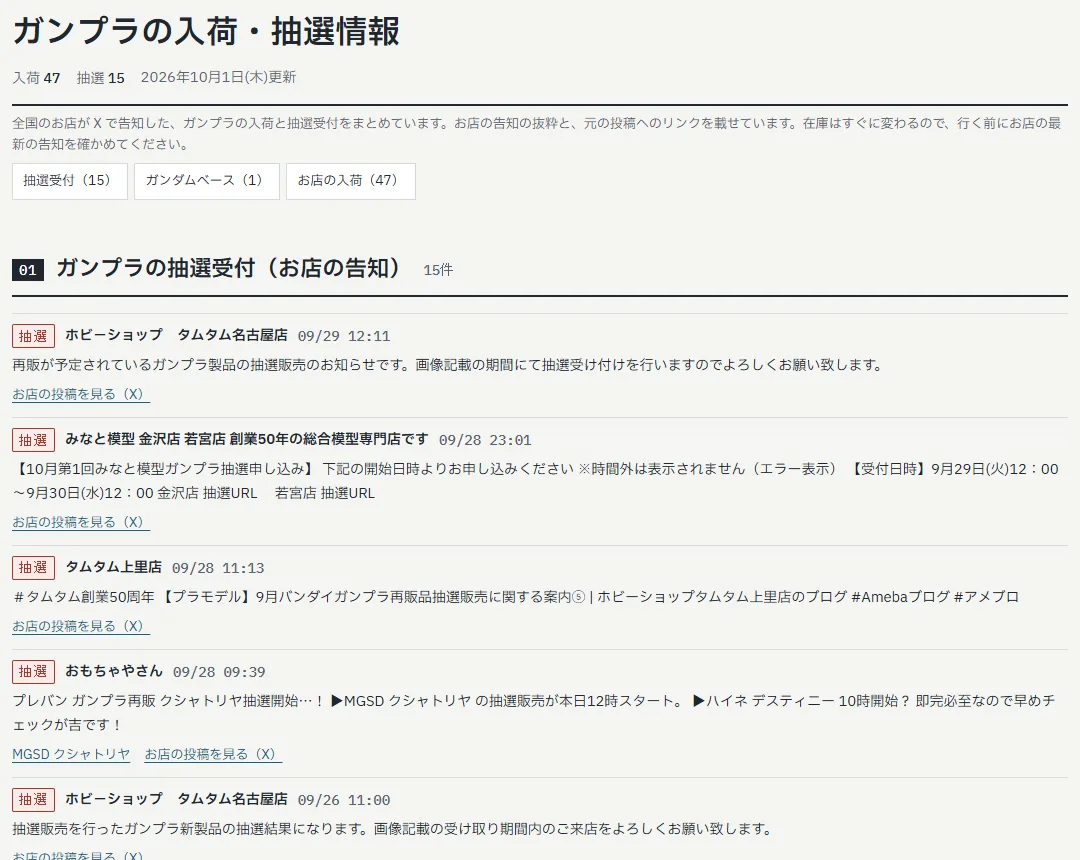The image size is (1080, 860).
Task: Open the 抽選受付（15）filter button
Action: click(x=70, y=181)
